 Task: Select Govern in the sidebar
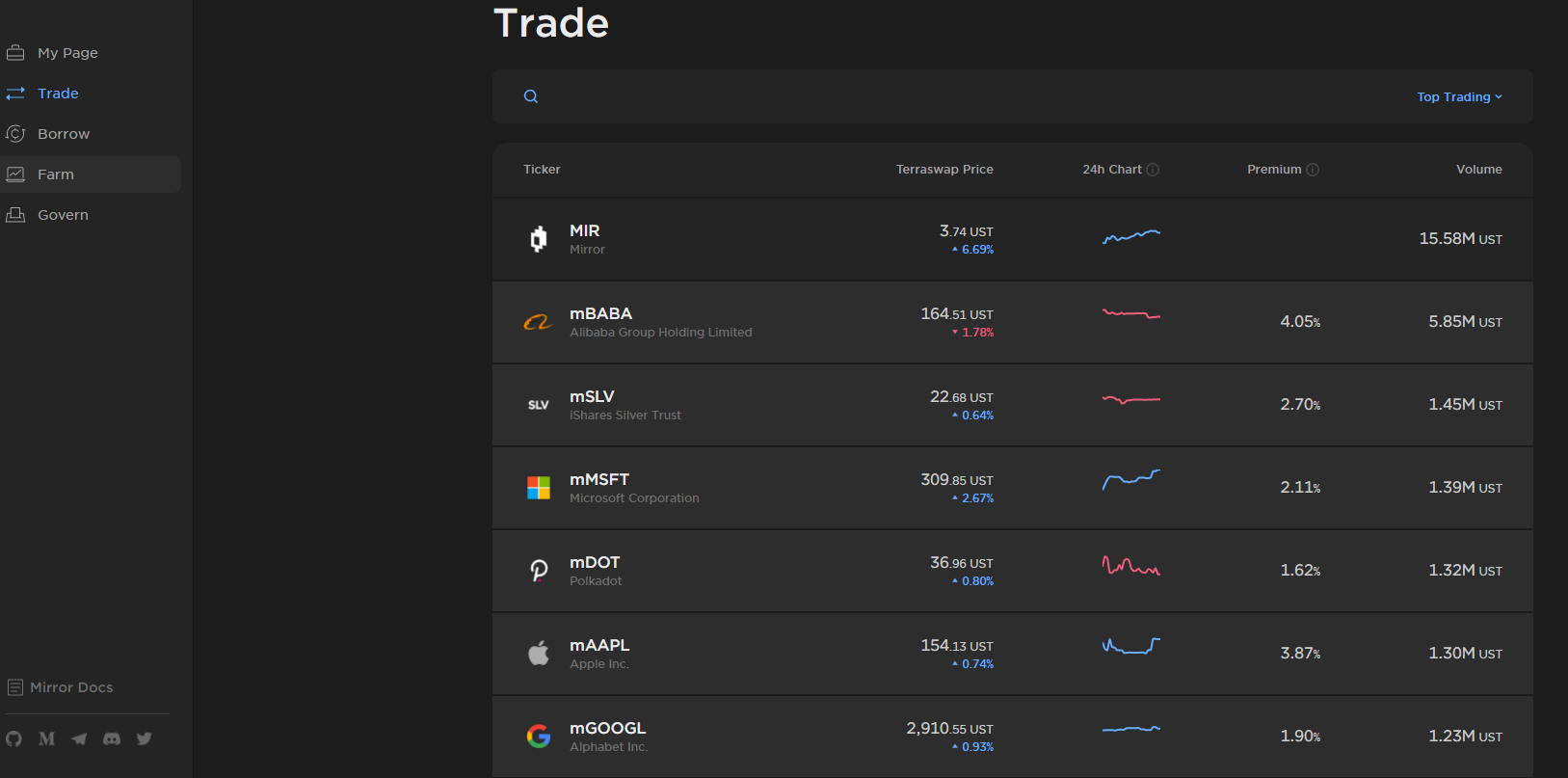pos(63,215)
